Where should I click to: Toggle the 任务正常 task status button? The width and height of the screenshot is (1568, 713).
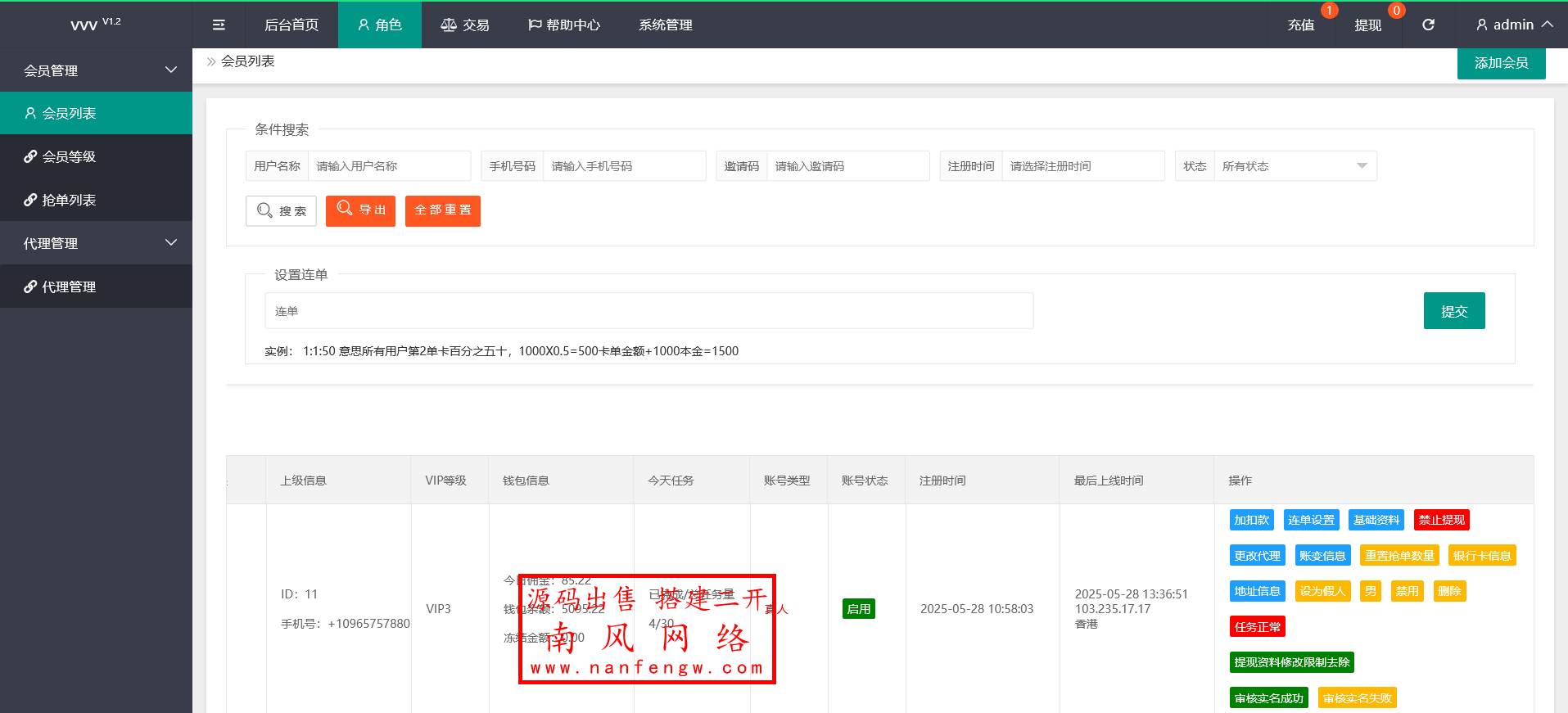pyautogui.click(x=1257, y=627)
